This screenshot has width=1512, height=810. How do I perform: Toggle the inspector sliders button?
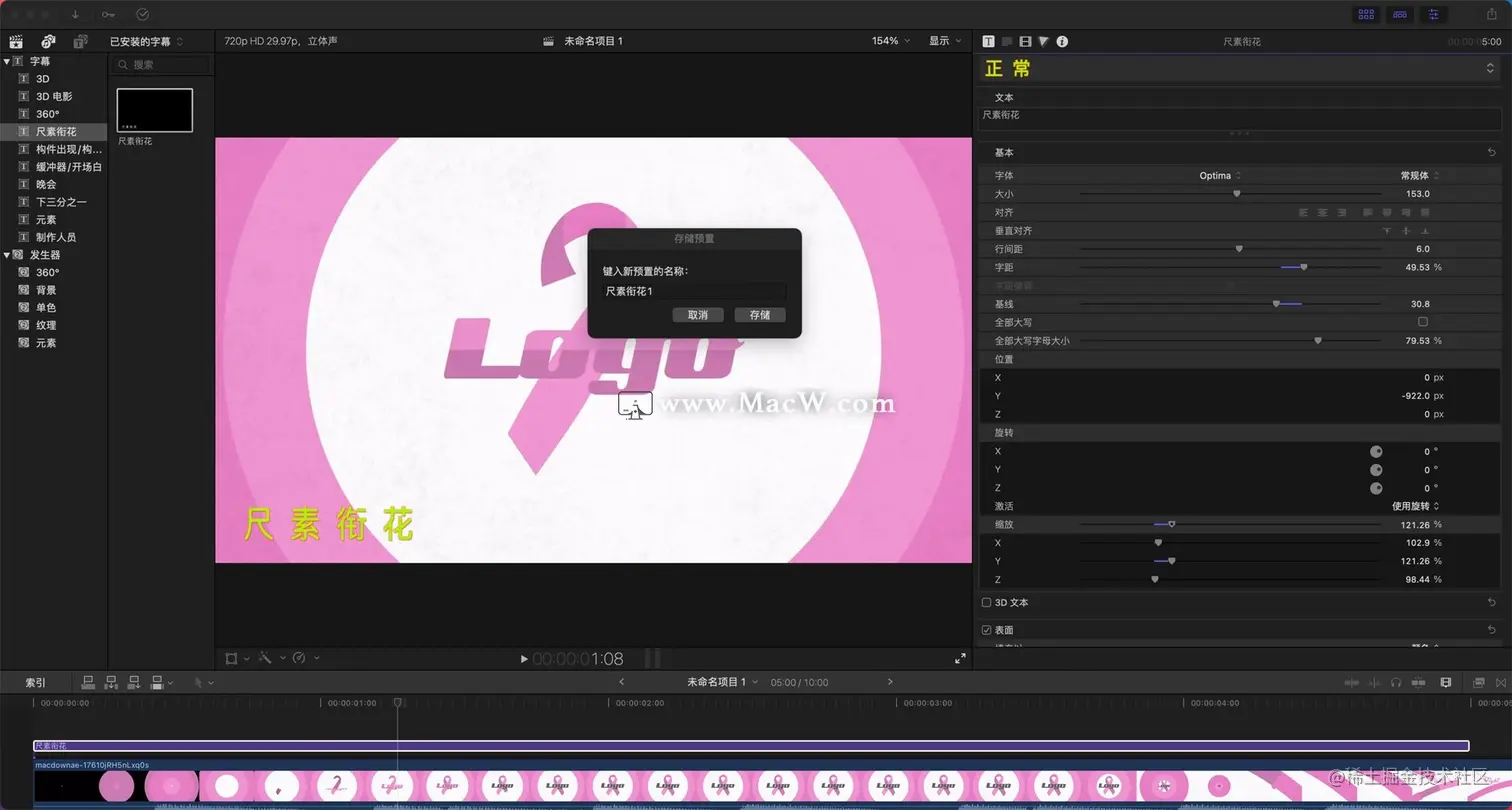[x=1434, y=14]
